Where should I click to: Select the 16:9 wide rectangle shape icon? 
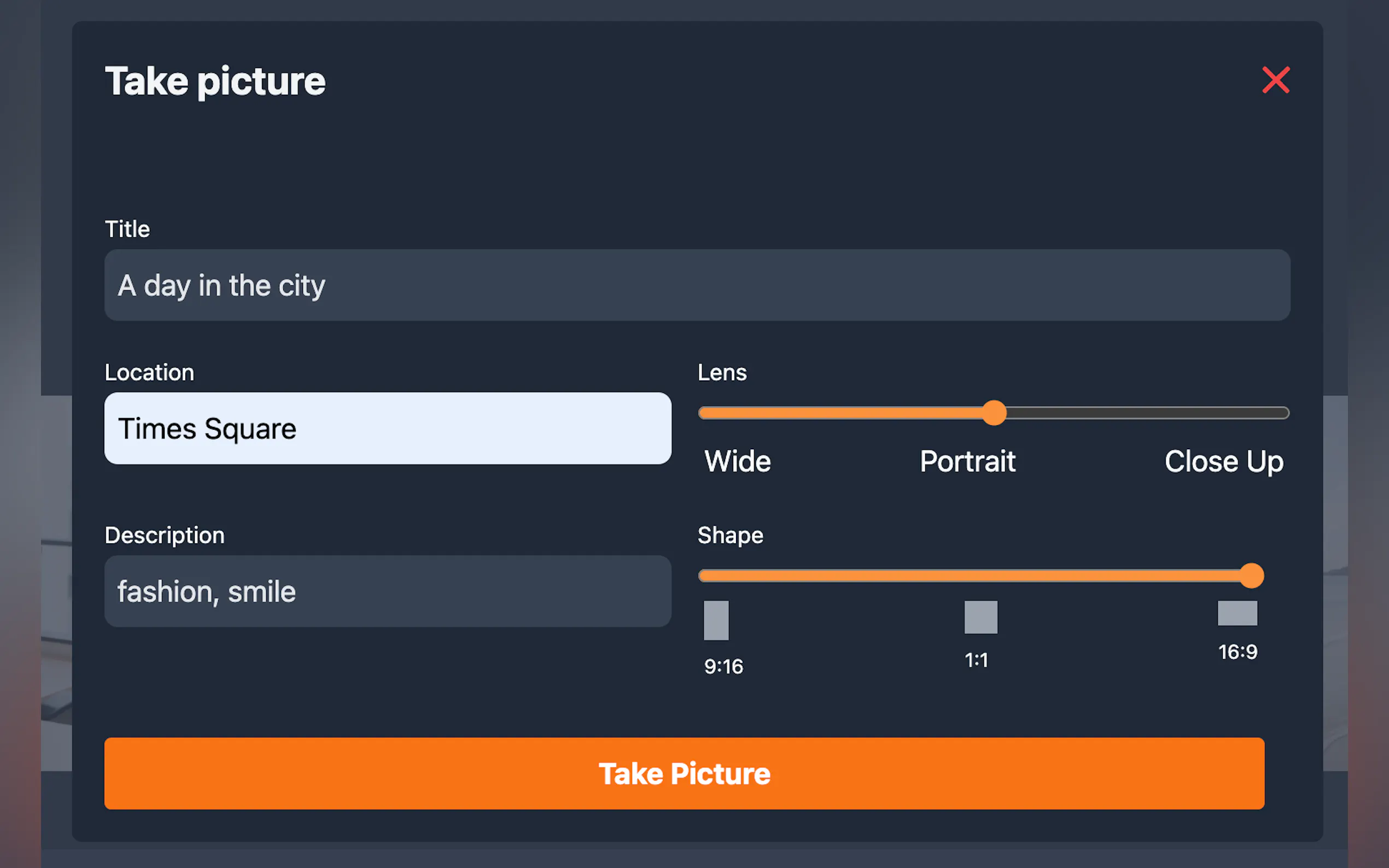coord(1238,613)
